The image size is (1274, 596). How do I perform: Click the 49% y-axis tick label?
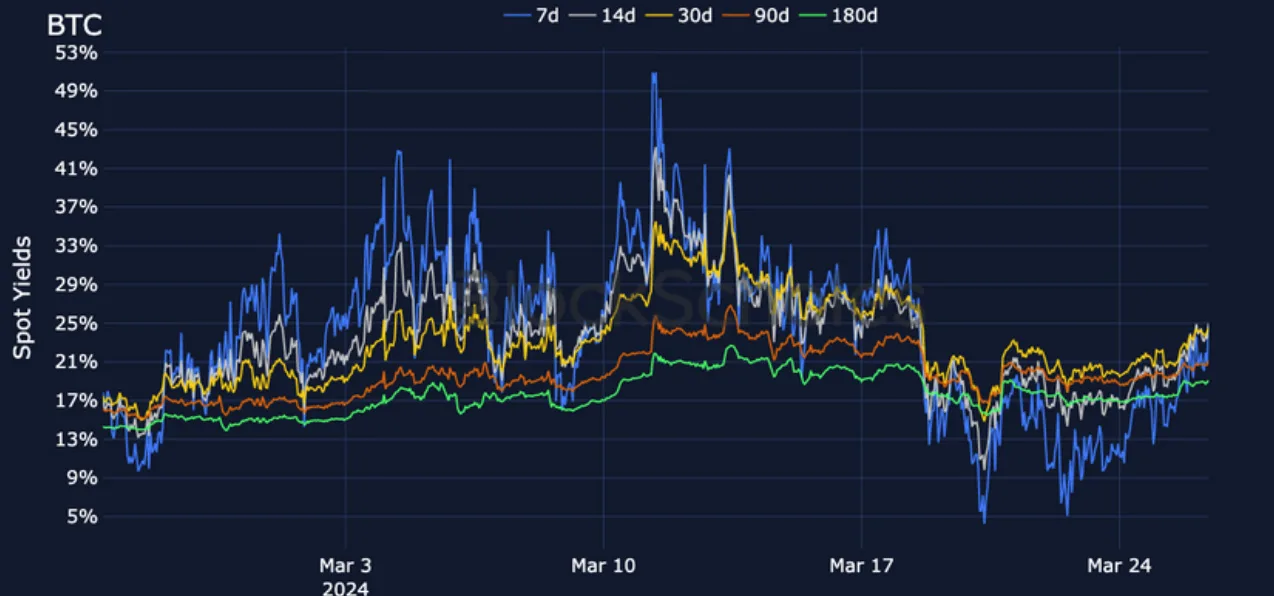[x=77, y=91]
